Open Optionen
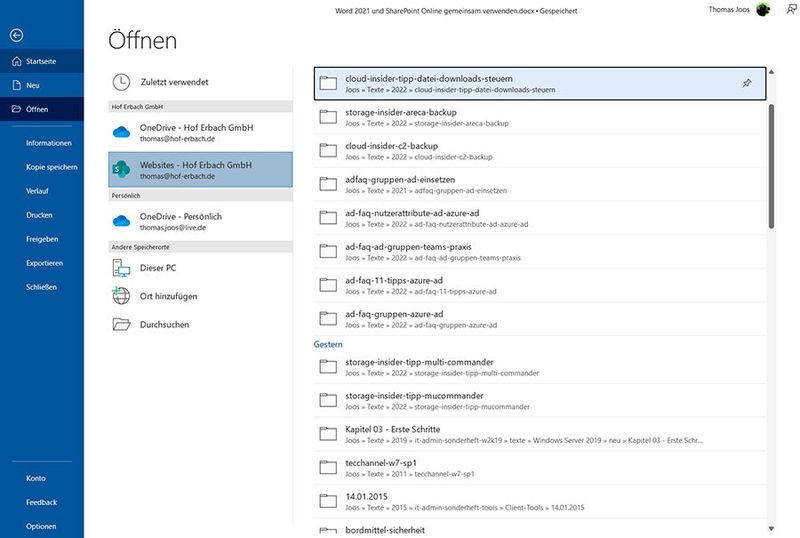 41,526
